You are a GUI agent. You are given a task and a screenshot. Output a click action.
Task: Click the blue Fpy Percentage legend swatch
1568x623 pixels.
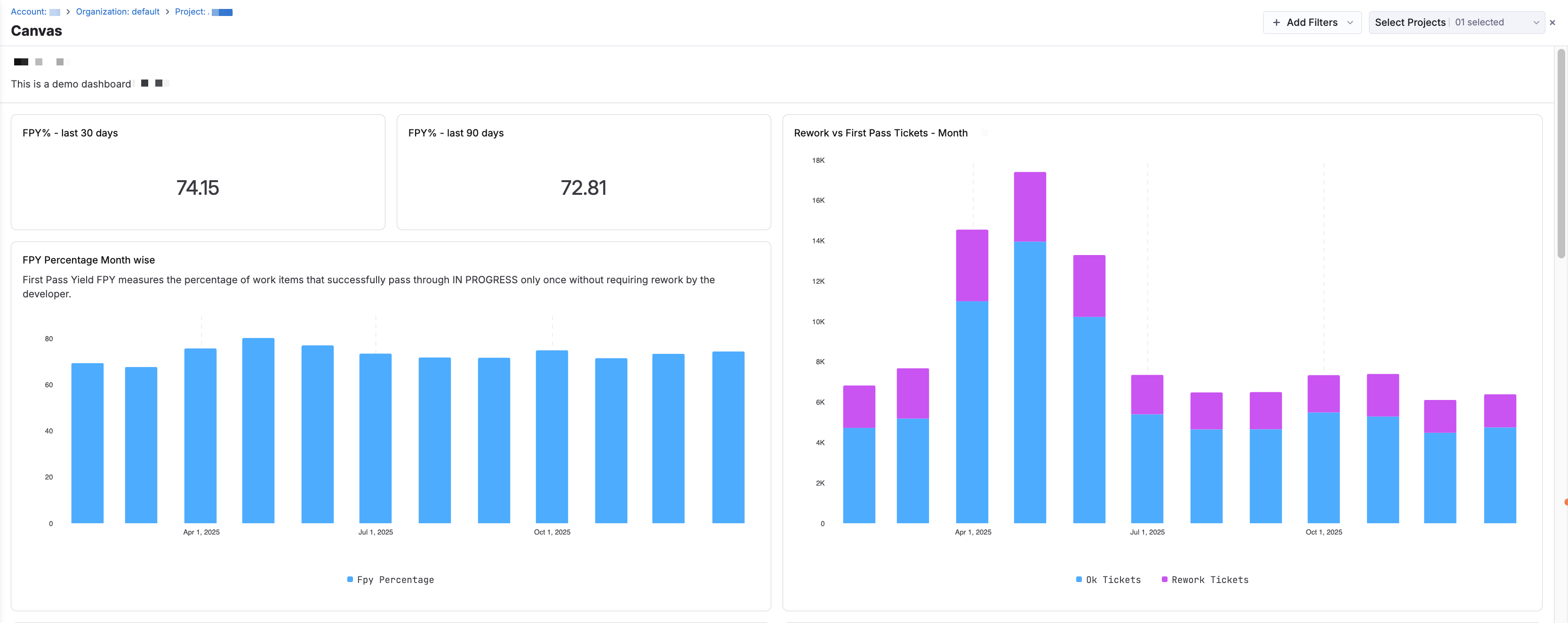point(350,579)
